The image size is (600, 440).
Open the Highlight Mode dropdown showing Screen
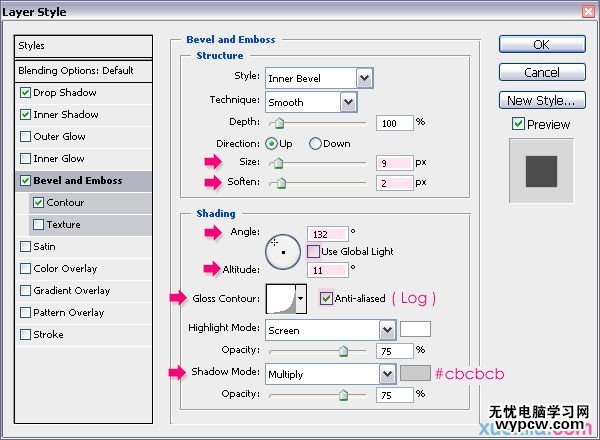point(330,330)
